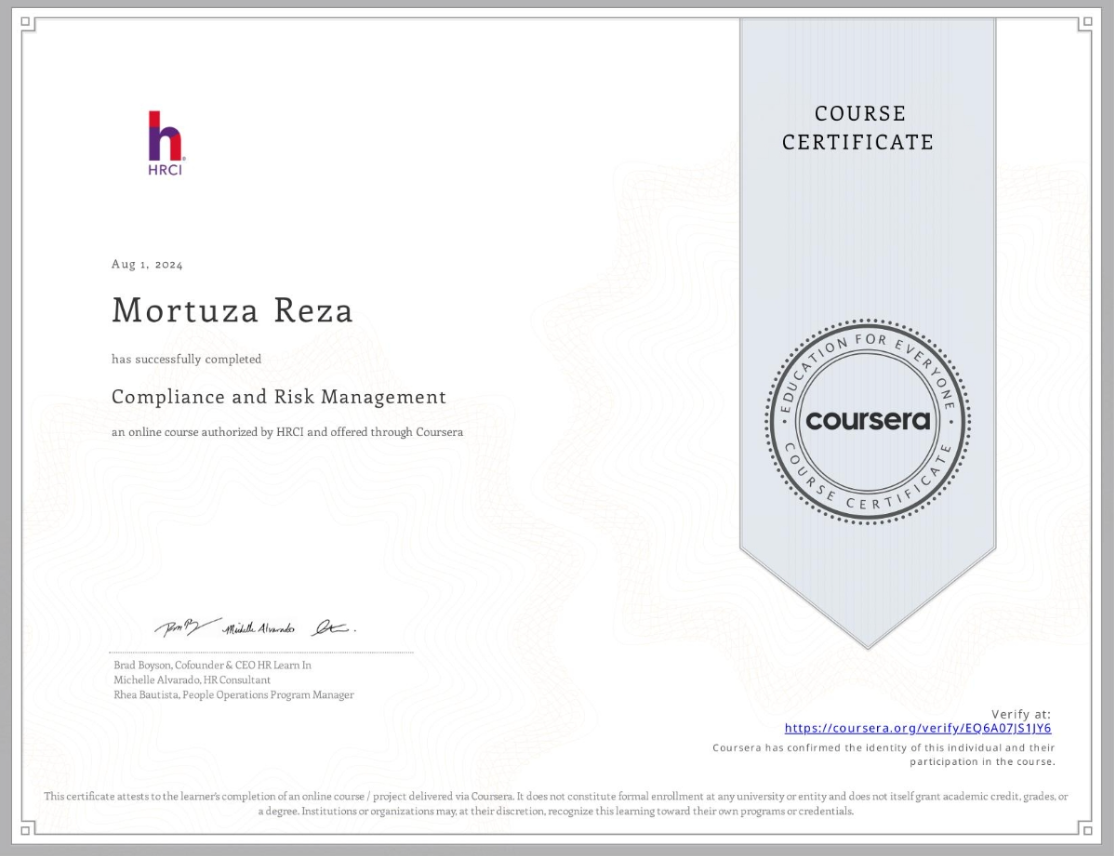The height and width of the screenshot is (856, 1114).
Task: Click the Coursera course certificate seal
Action: tap(867, 421)
